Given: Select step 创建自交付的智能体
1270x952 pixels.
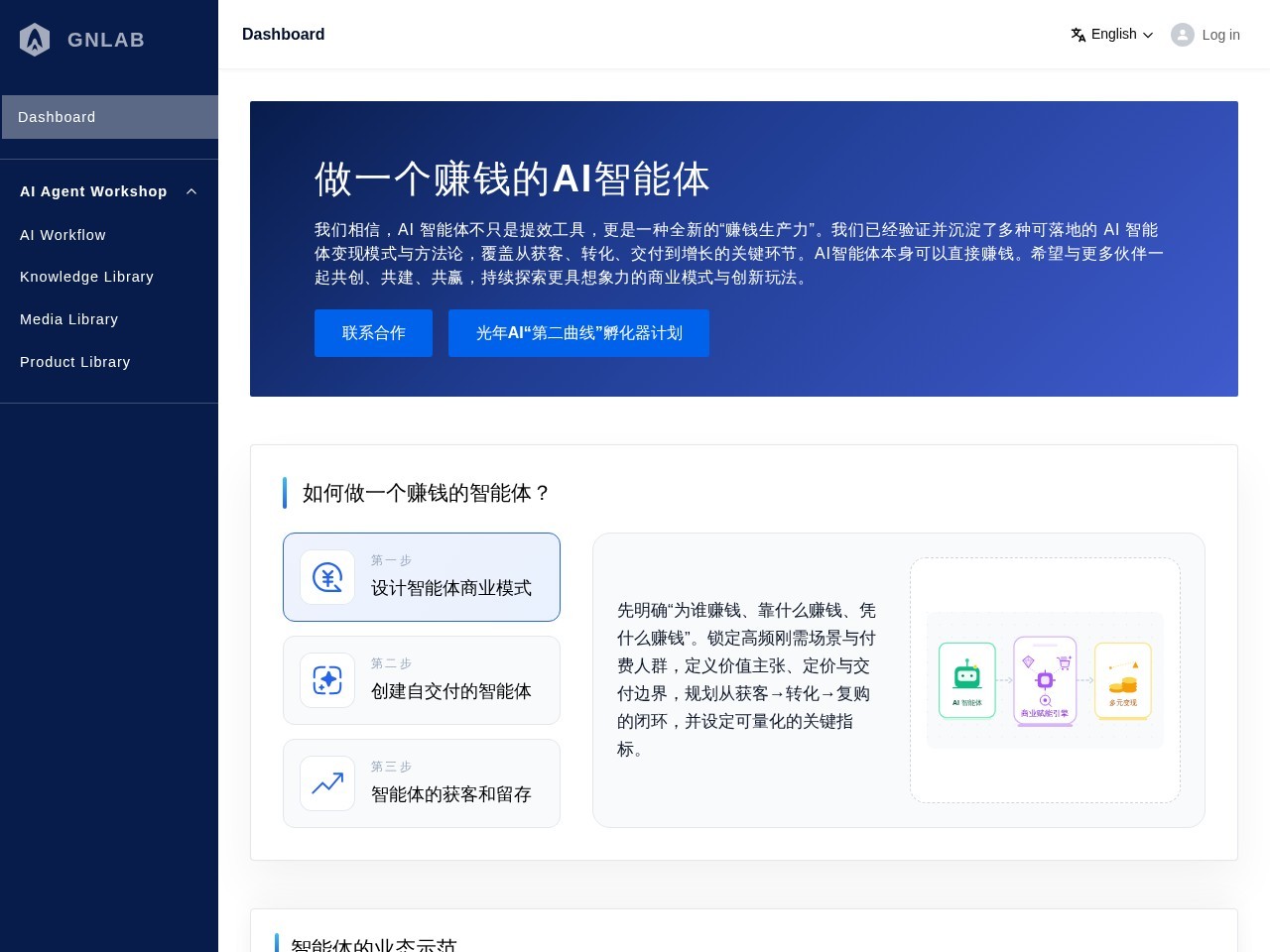Looking at the screenshot, I should (x=422, y=680).
